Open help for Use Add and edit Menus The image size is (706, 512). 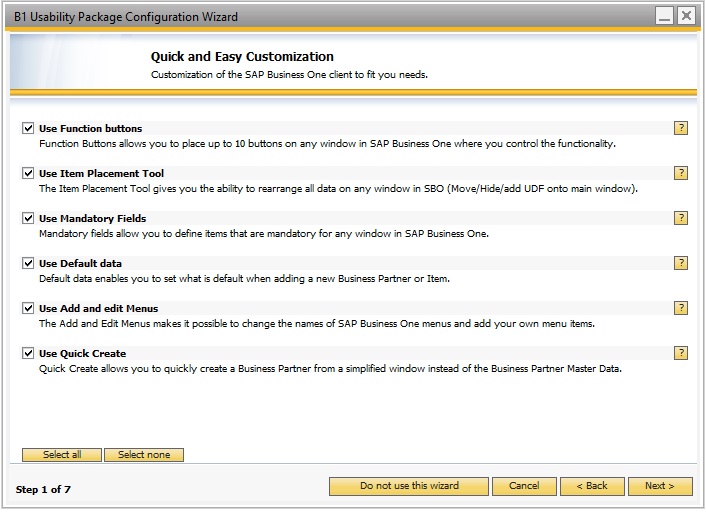[680, 308]
